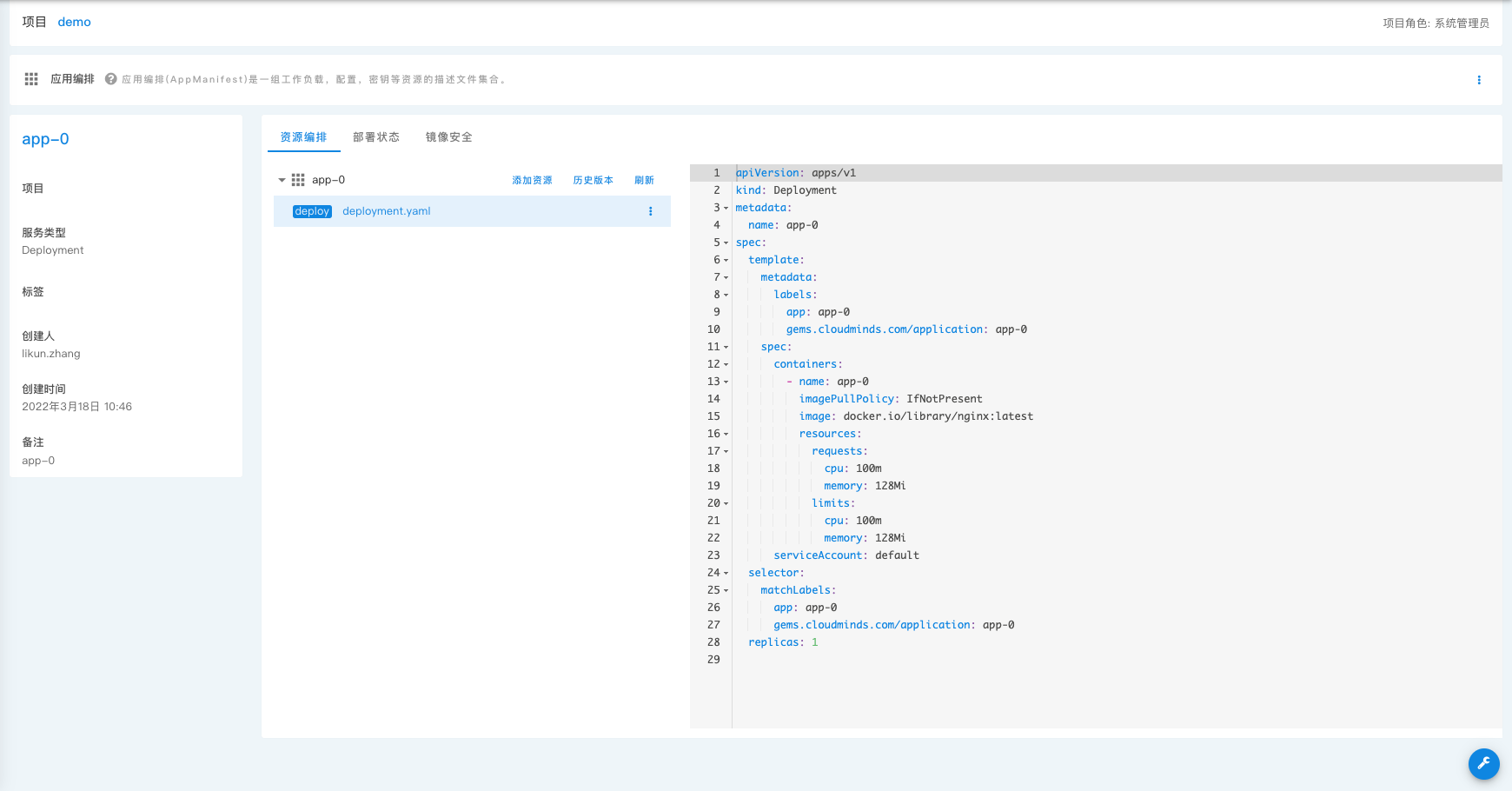Click the requests 'cpu: 100m' on line 18

click(x=853, y=469)
